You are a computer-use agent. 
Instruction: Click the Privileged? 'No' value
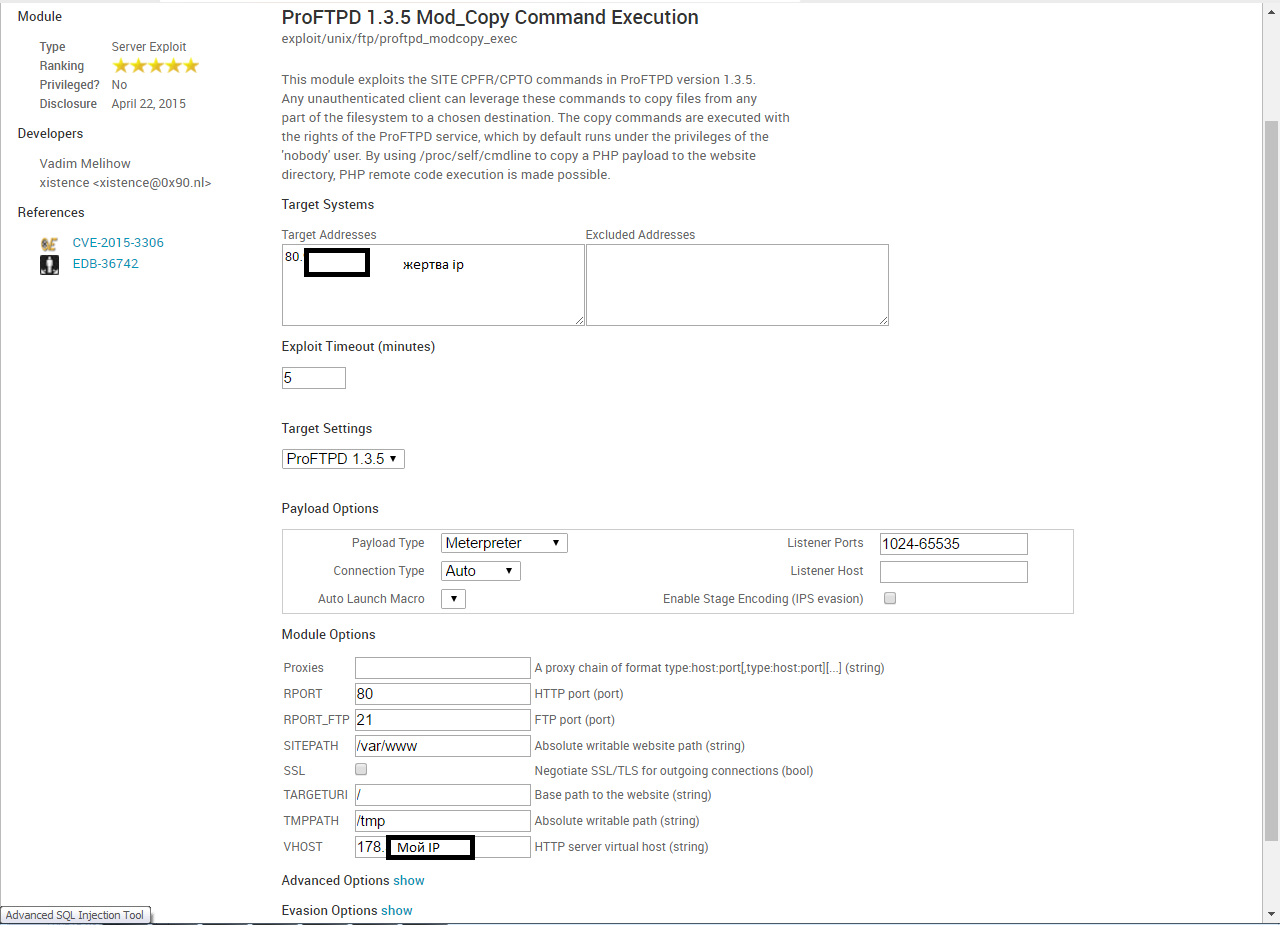point(120,85)
